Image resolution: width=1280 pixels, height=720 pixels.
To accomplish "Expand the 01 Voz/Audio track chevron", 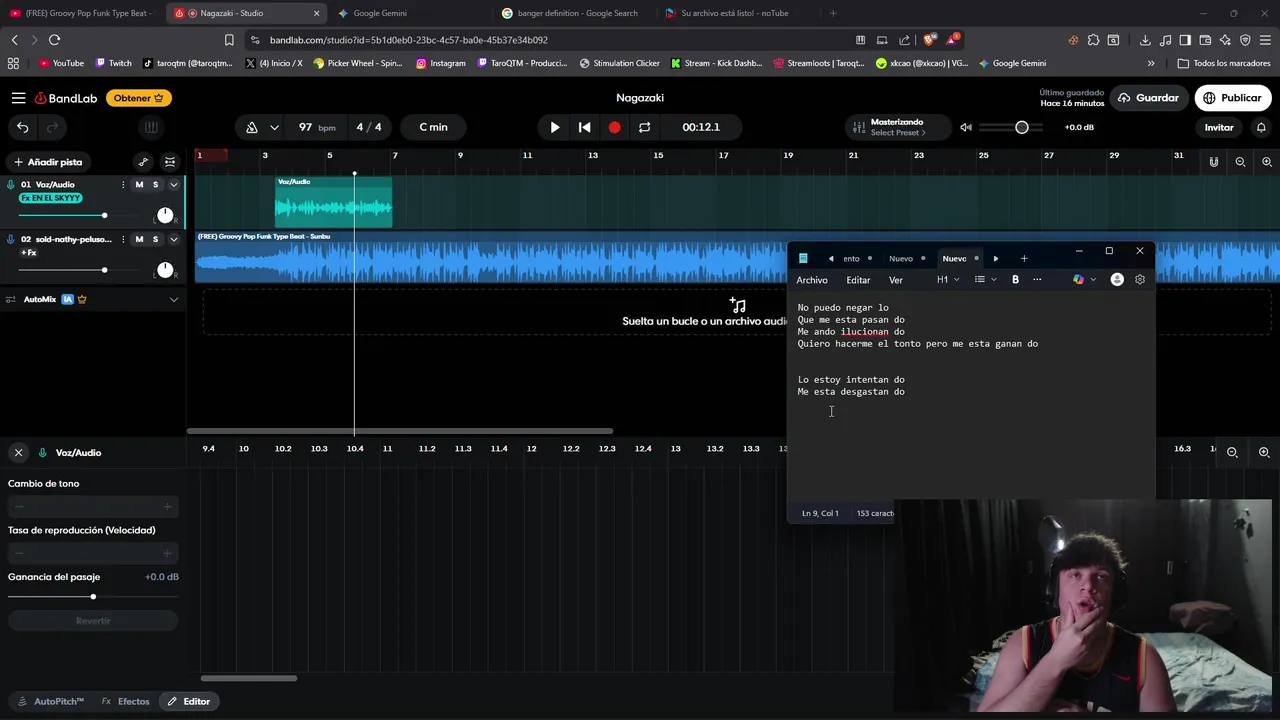I will 173,185.
